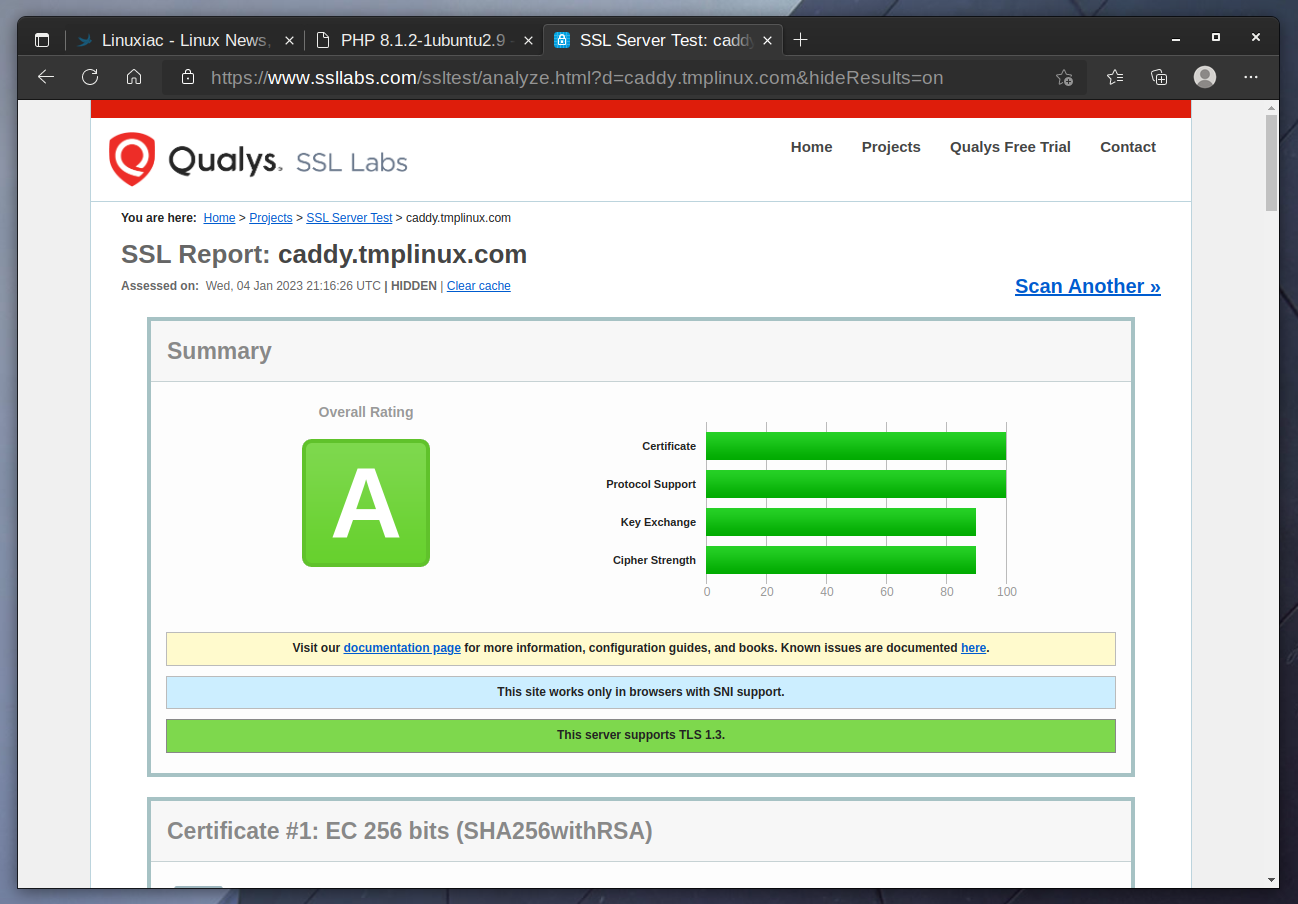Open the Contact page

(1128, 147)
